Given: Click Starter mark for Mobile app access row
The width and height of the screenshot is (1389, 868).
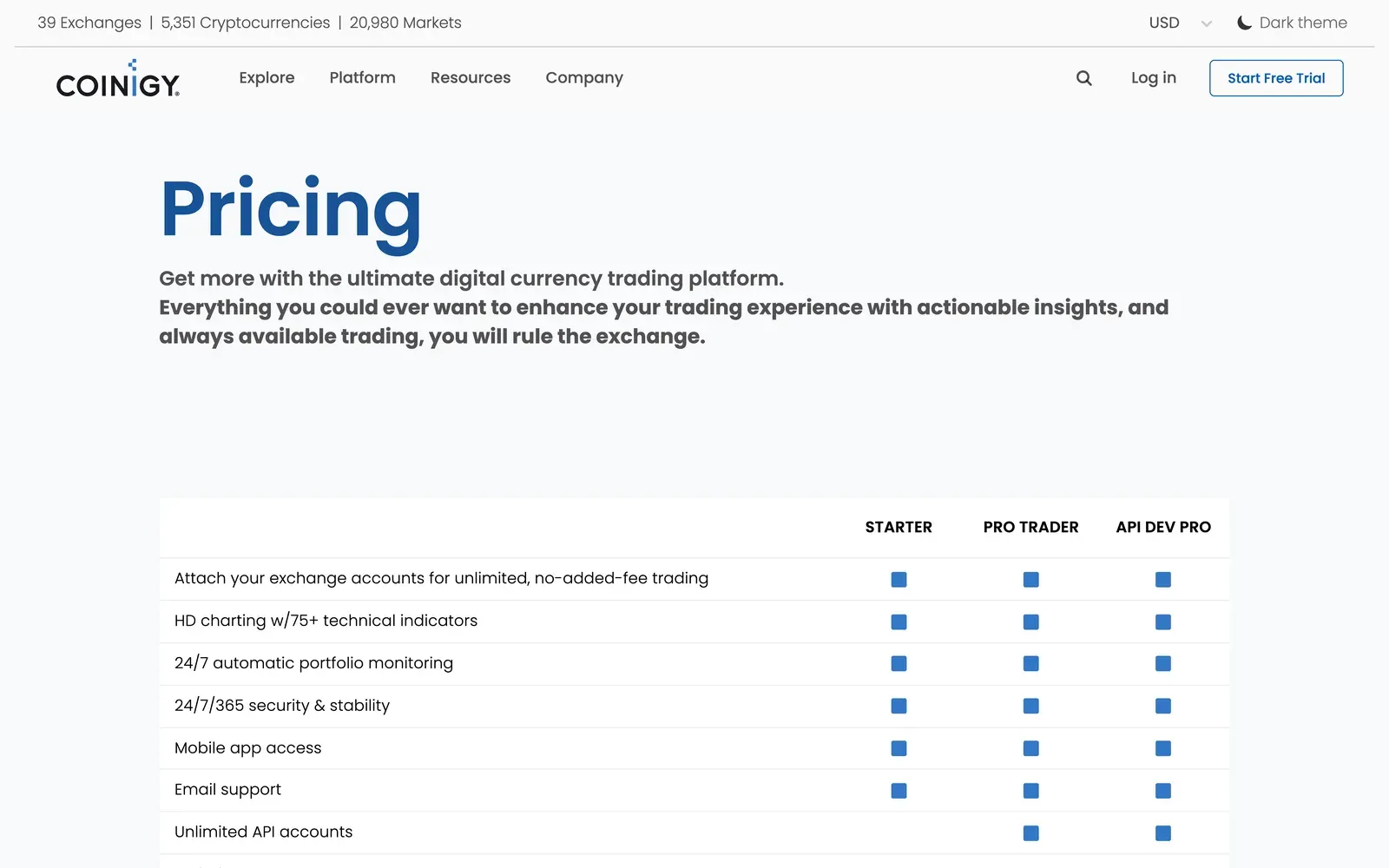Looking at the screenshot, I should coord(899,748).
